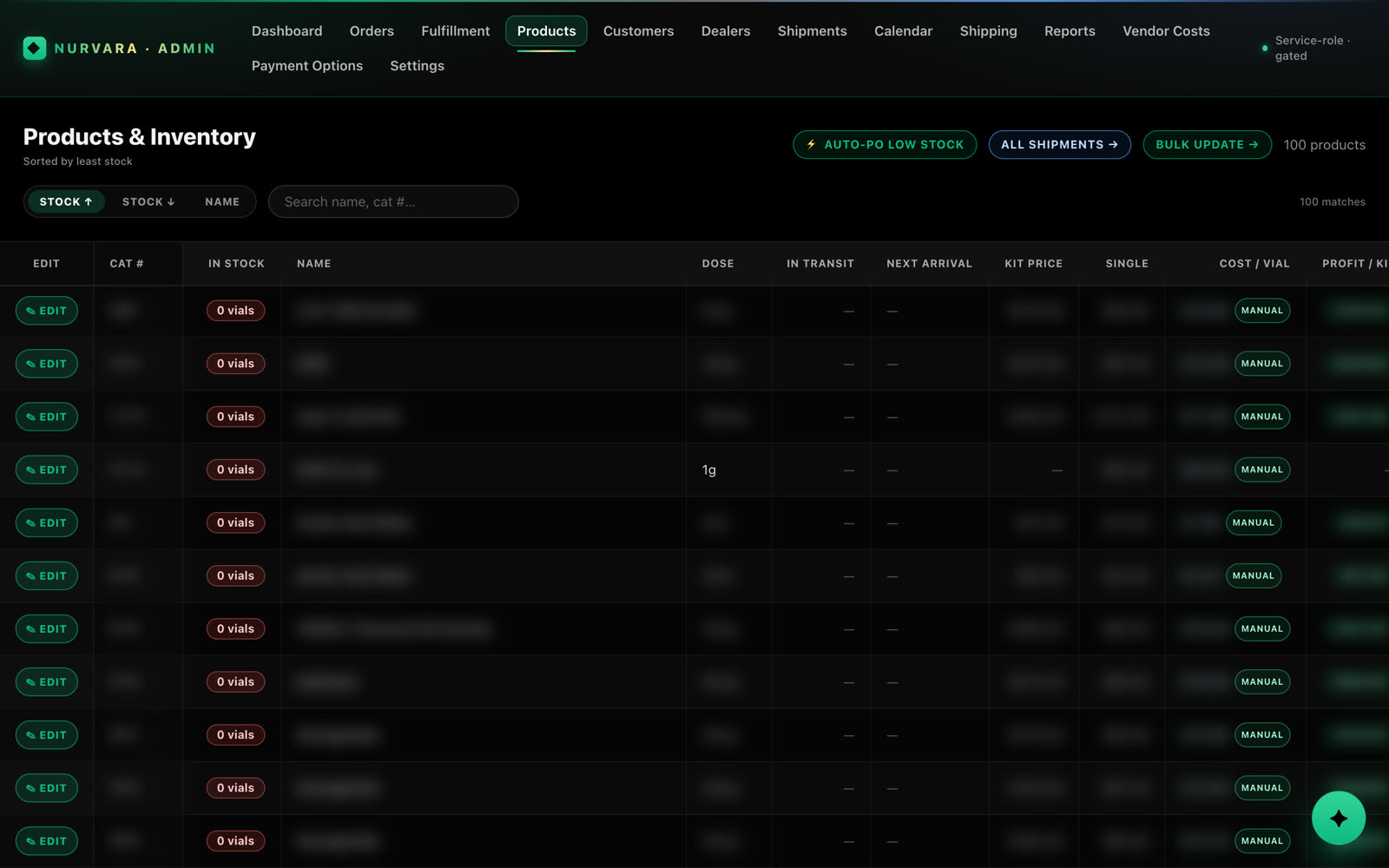This screenshot has height=868, width=1389.
Task: Open the floating sparkle assistant button
Action: 1338,818
